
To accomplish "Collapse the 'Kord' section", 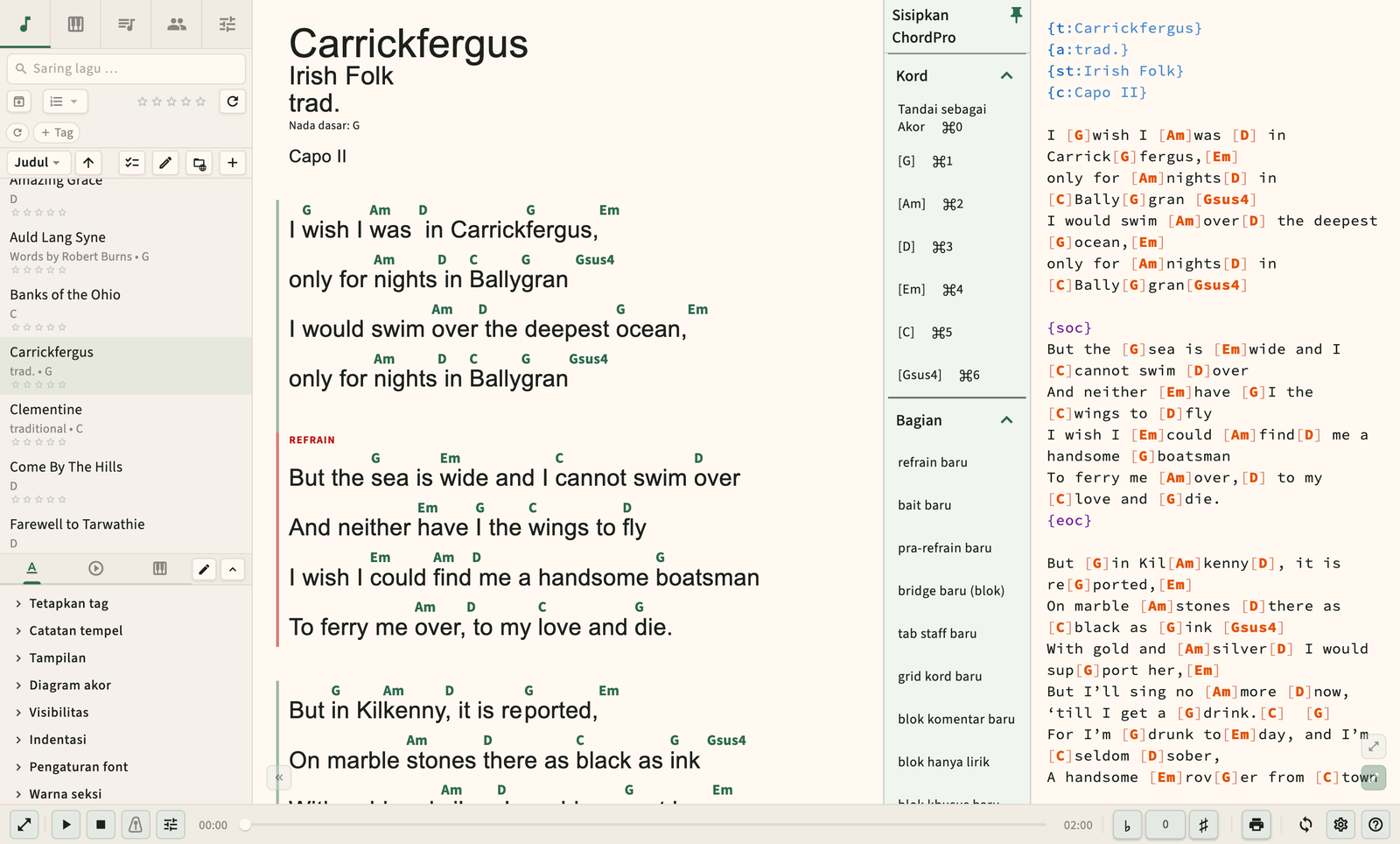I will pyautogui.click(x=1007, y=76).
